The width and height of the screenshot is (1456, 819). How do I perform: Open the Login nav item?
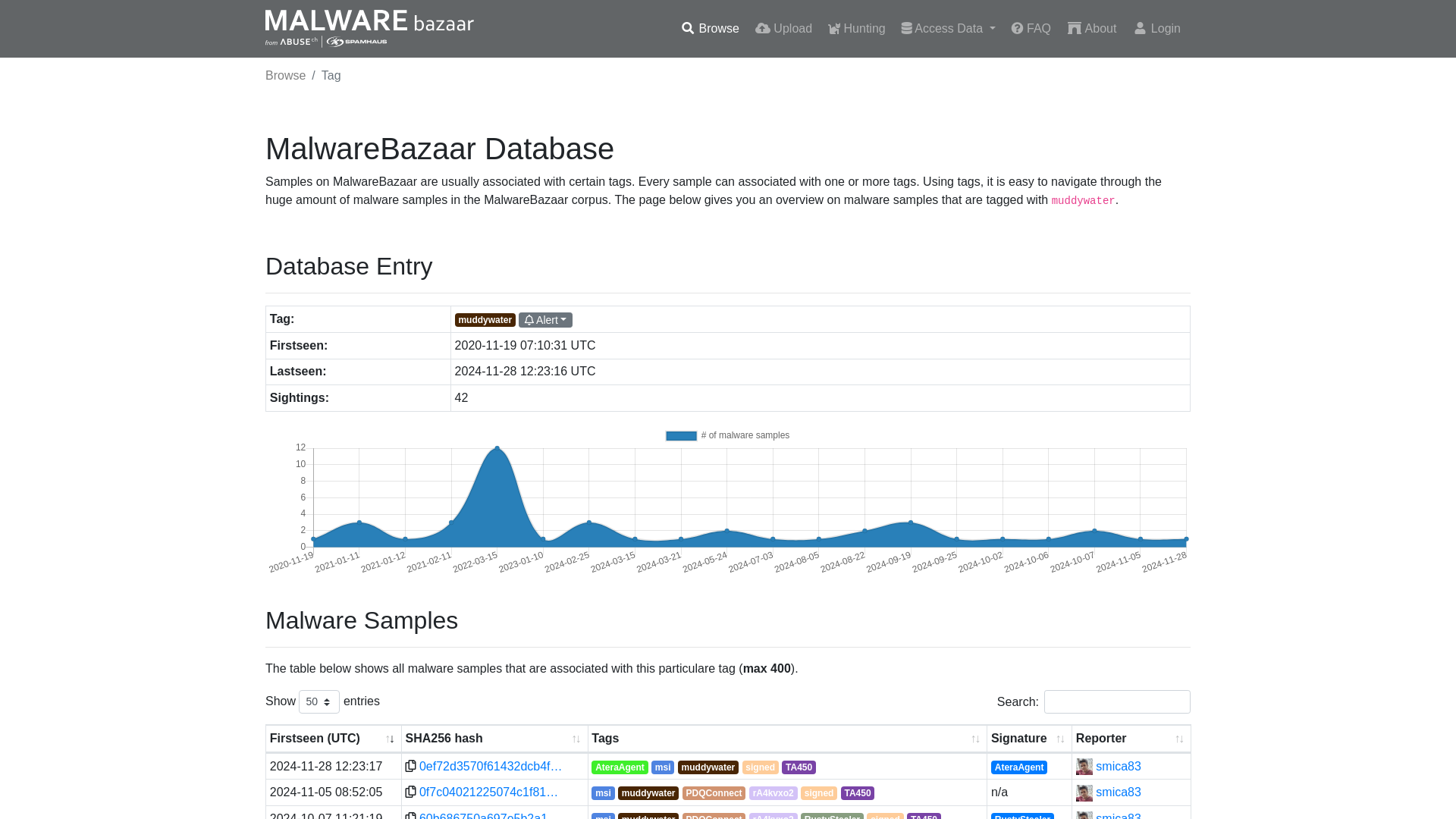pos(1157,29)
